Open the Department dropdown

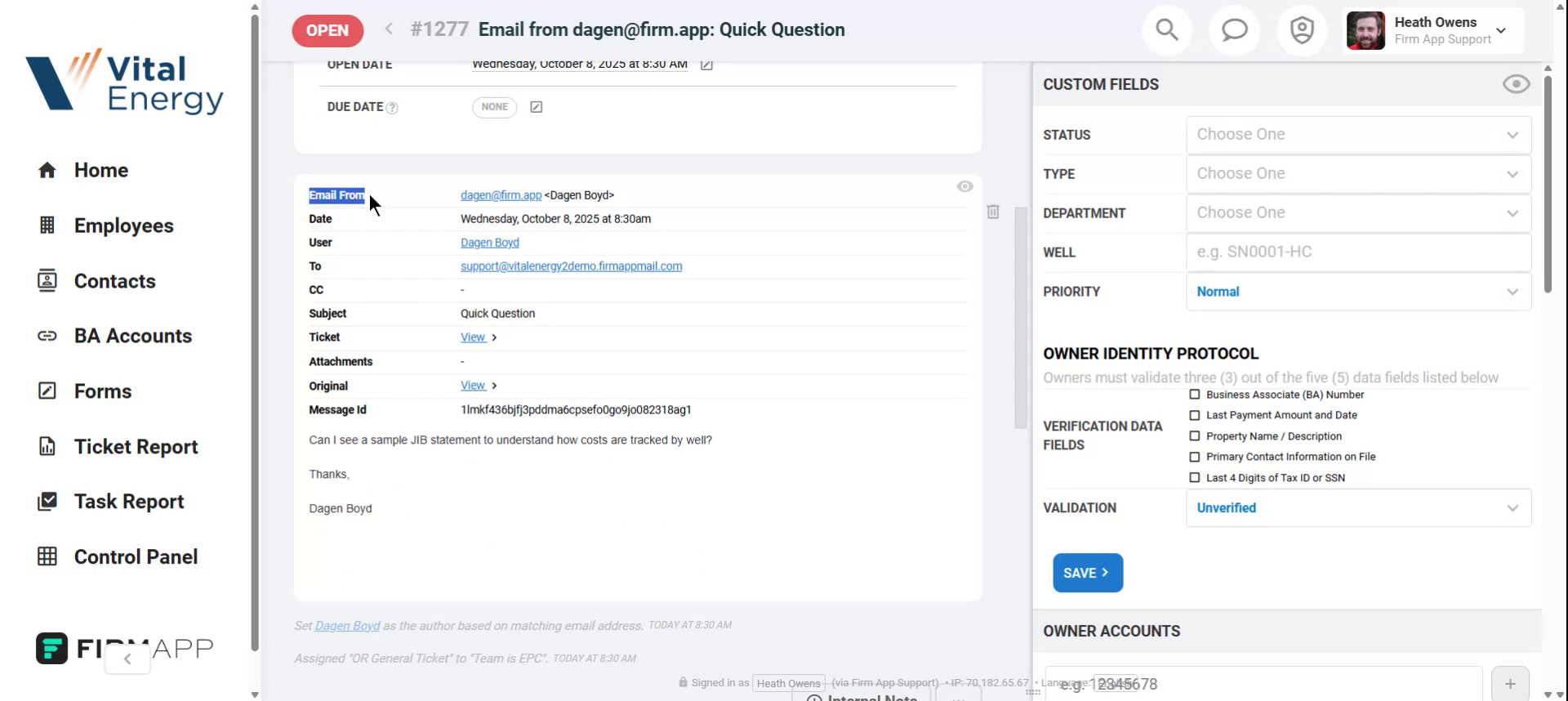click(x=1358, y=213)
